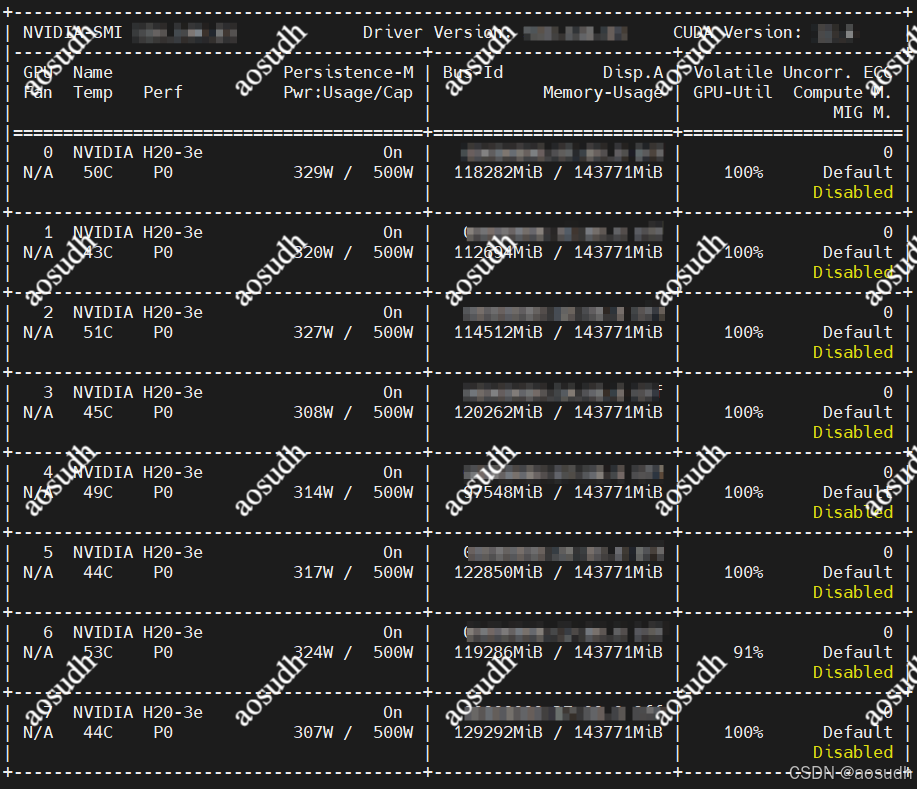This screenshot has height=789, width=917.
Task: Click 'Default' compute mode in GPU 3 row
Action: 857,413
